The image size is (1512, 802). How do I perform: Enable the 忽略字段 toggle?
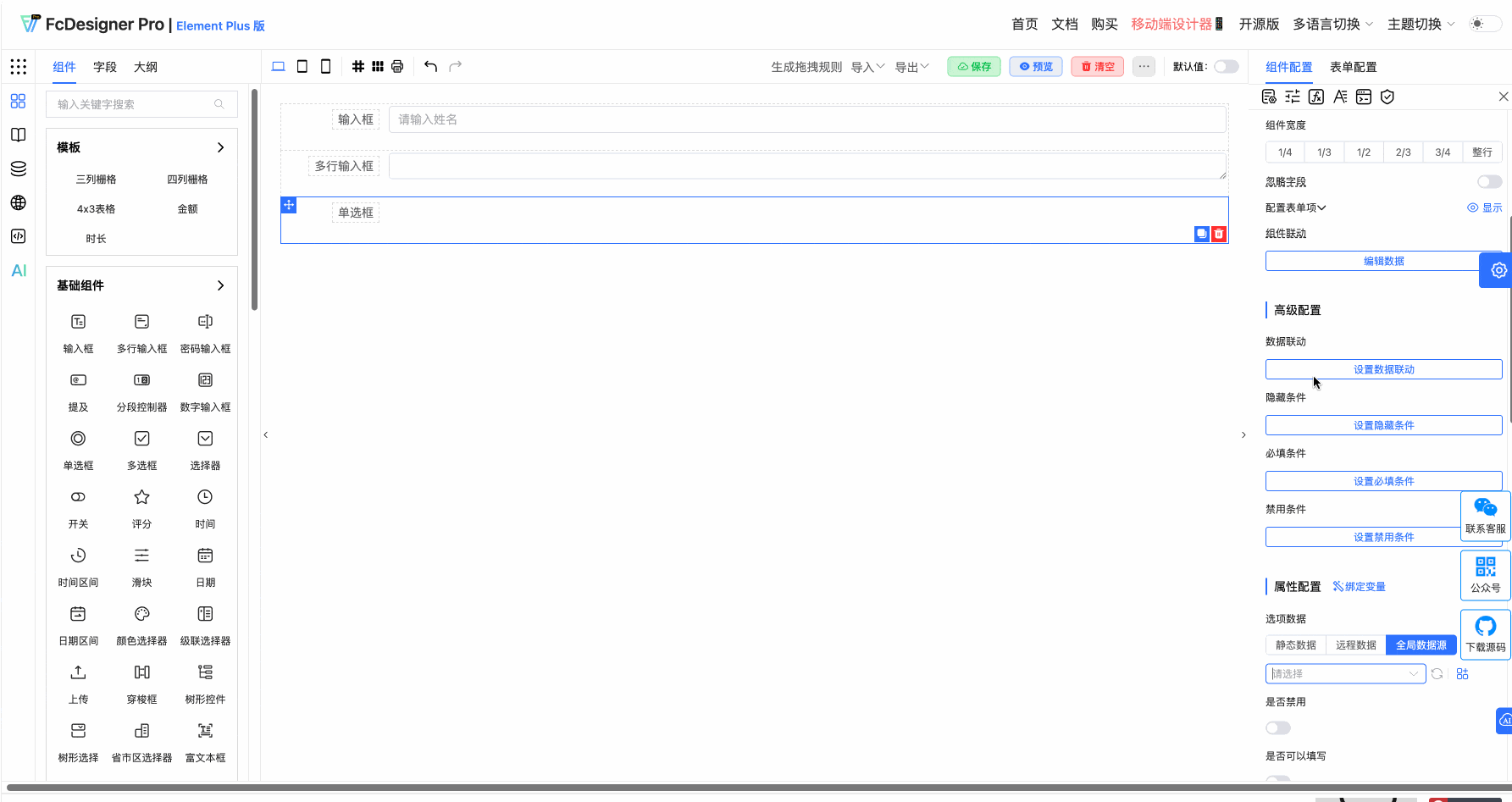click(1487, 181)
